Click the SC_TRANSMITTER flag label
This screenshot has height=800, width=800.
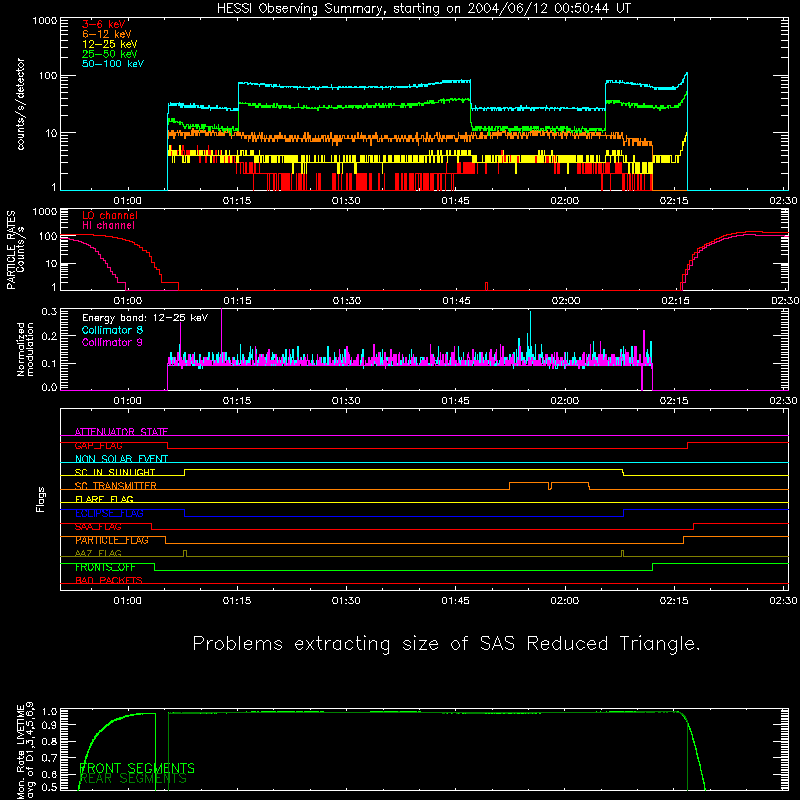click(115, 486)
